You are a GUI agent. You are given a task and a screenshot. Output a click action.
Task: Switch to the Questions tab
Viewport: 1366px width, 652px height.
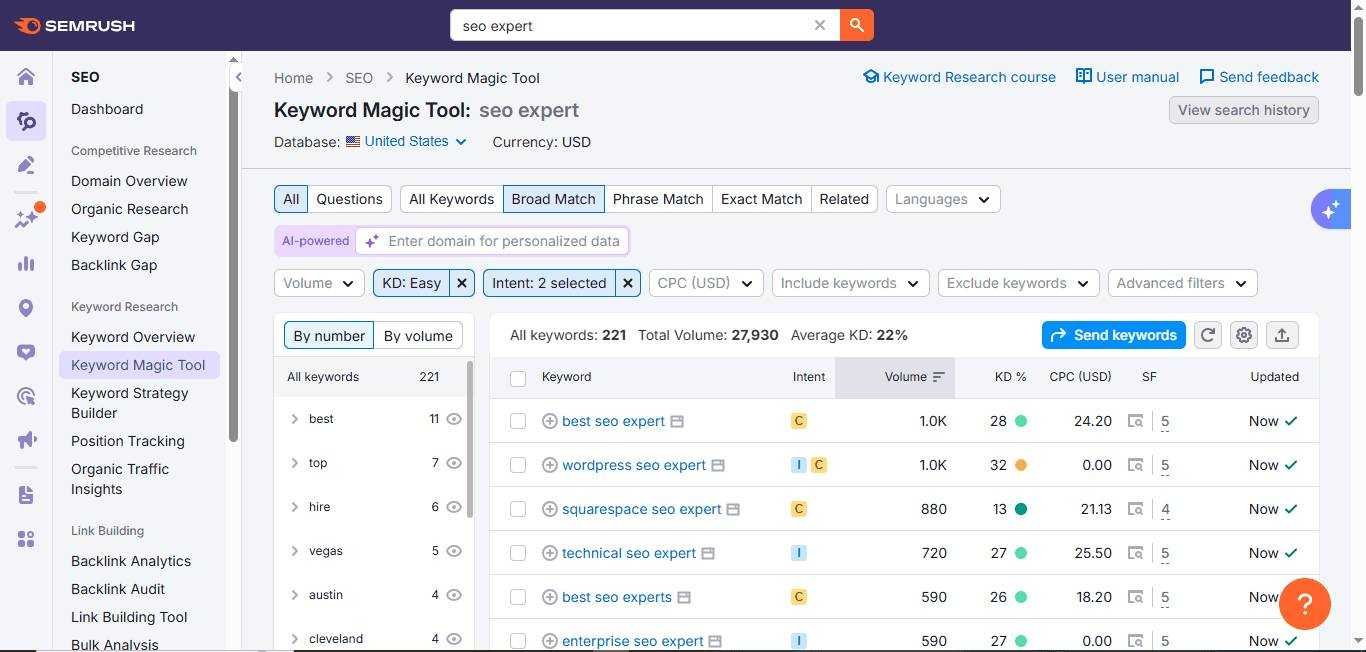(348, 199)
